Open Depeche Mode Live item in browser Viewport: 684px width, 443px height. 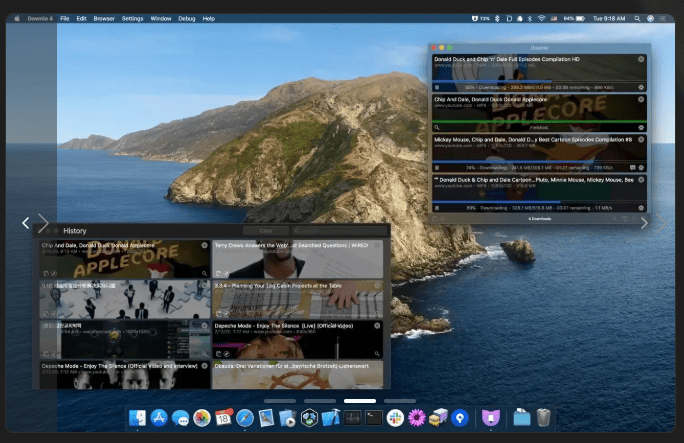226,354
